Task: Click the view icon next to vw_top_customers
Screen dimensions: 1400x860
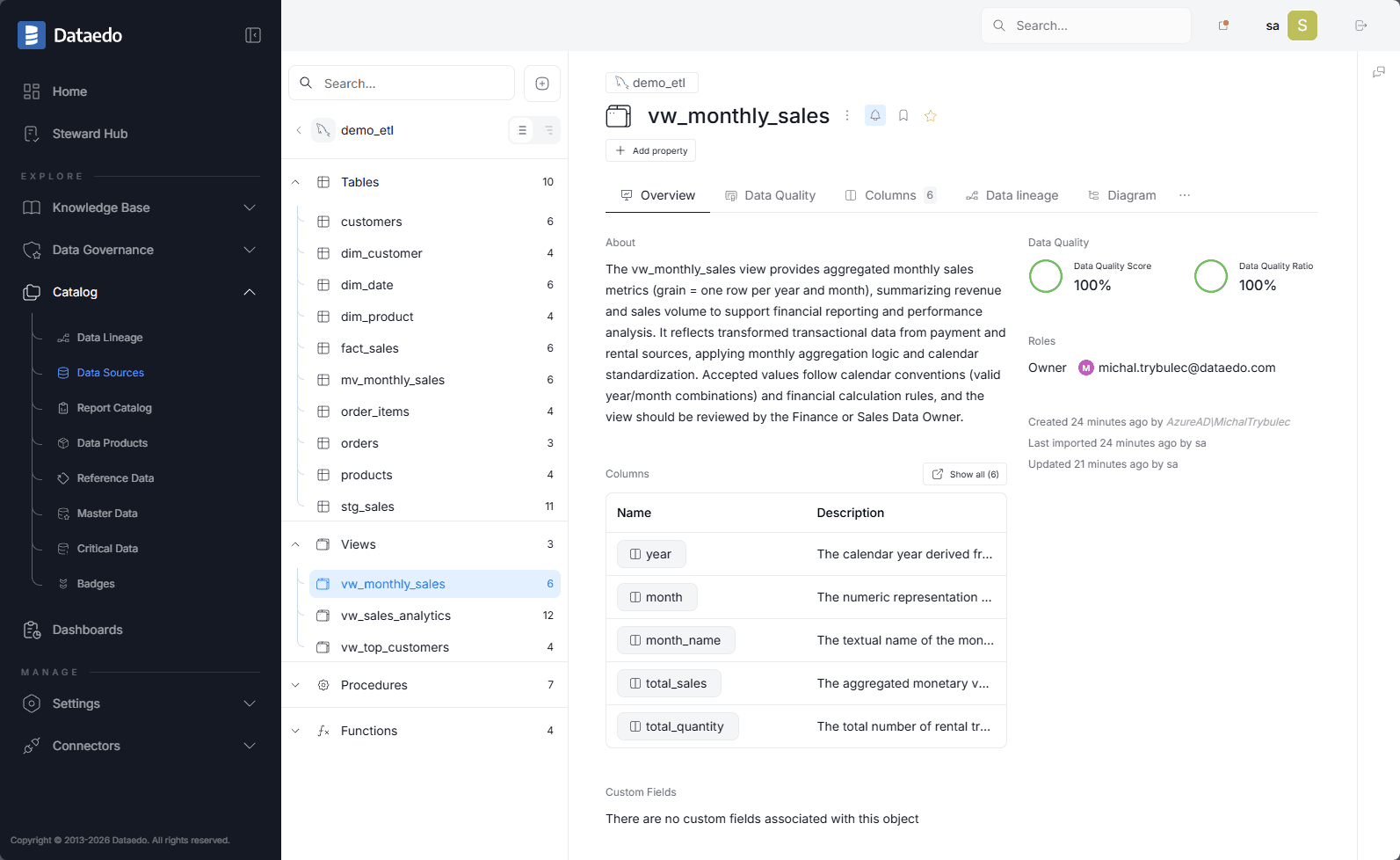Action: point(323,647)
